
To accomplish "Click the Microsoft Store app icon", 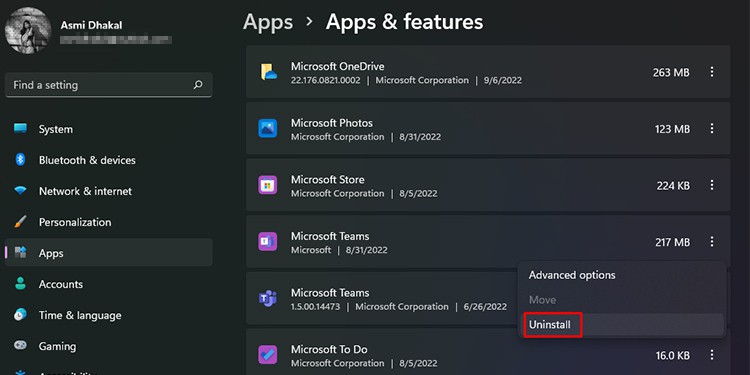I will tap(268, 185).
